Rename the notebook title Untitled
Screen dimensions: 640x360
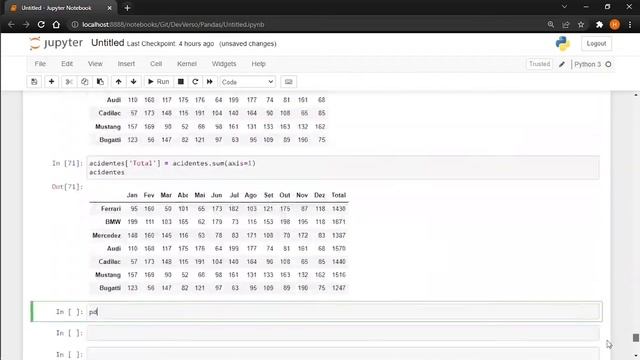click(x=107, y=43)
